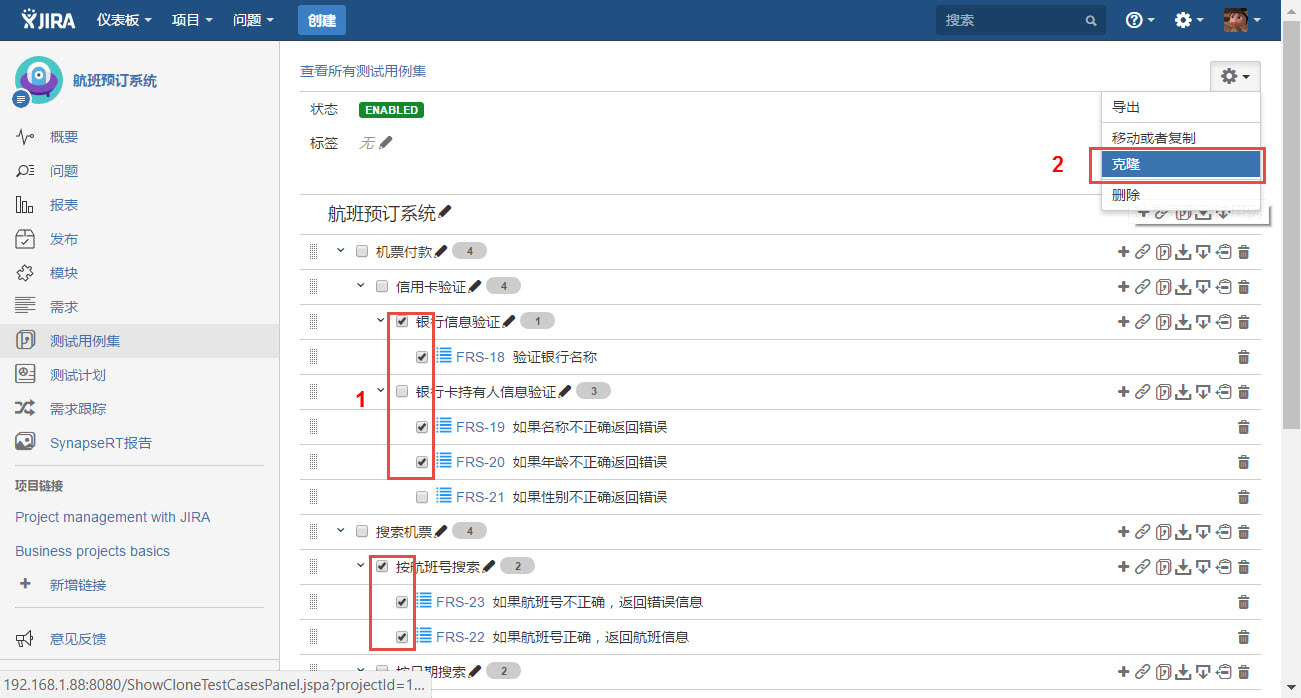This screenshot has height=698, width=1301.
Task: Delete FRS-21 with its trash icon
Action: 1244,497
